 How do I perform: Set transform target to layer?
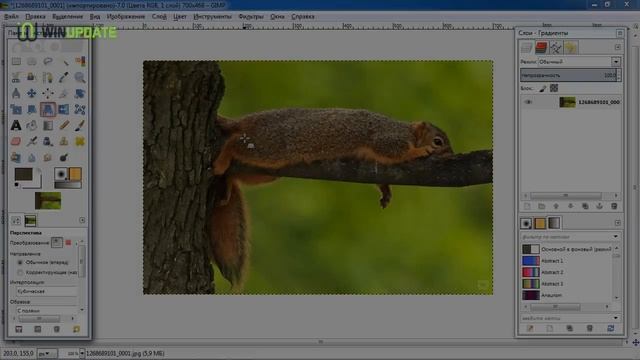click(57, 242)
